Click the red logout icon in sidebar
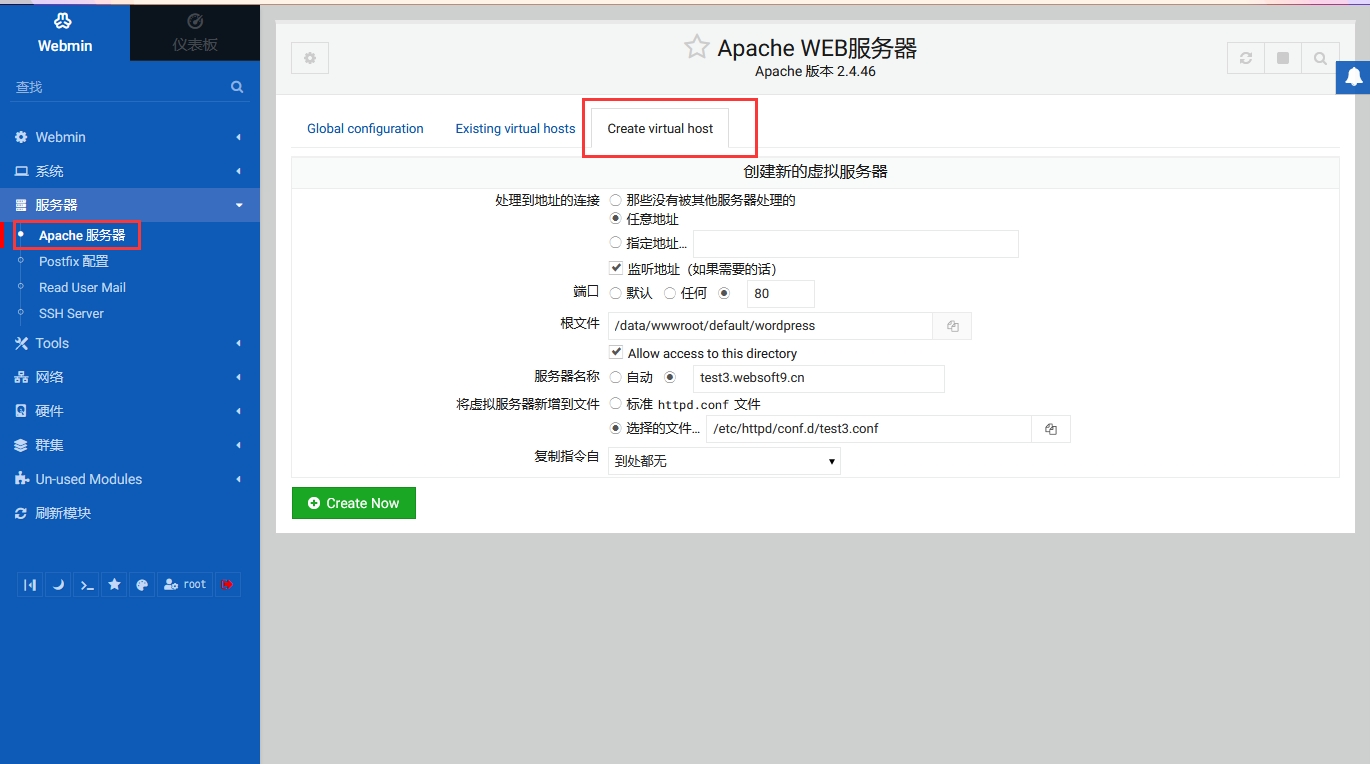The image size is (1370, 764). point(228,585)
